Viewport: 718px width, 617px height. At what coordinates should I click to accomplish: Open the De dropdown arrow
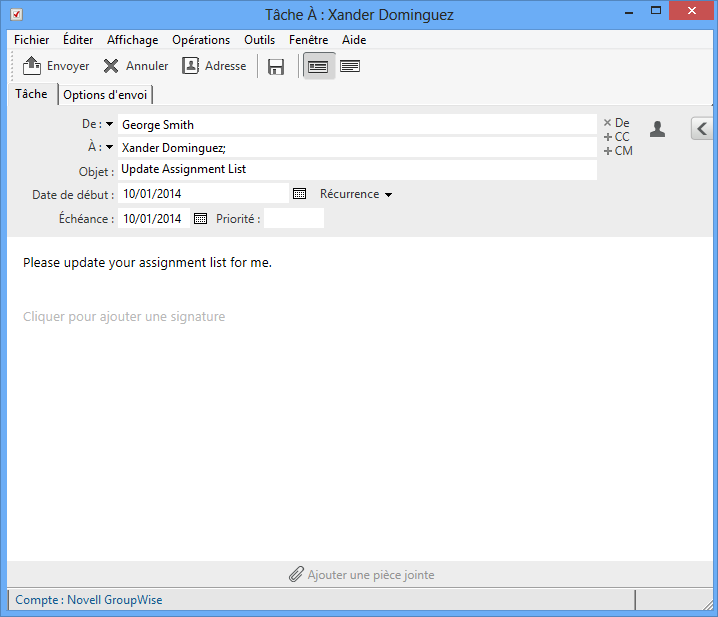point(109,124)
